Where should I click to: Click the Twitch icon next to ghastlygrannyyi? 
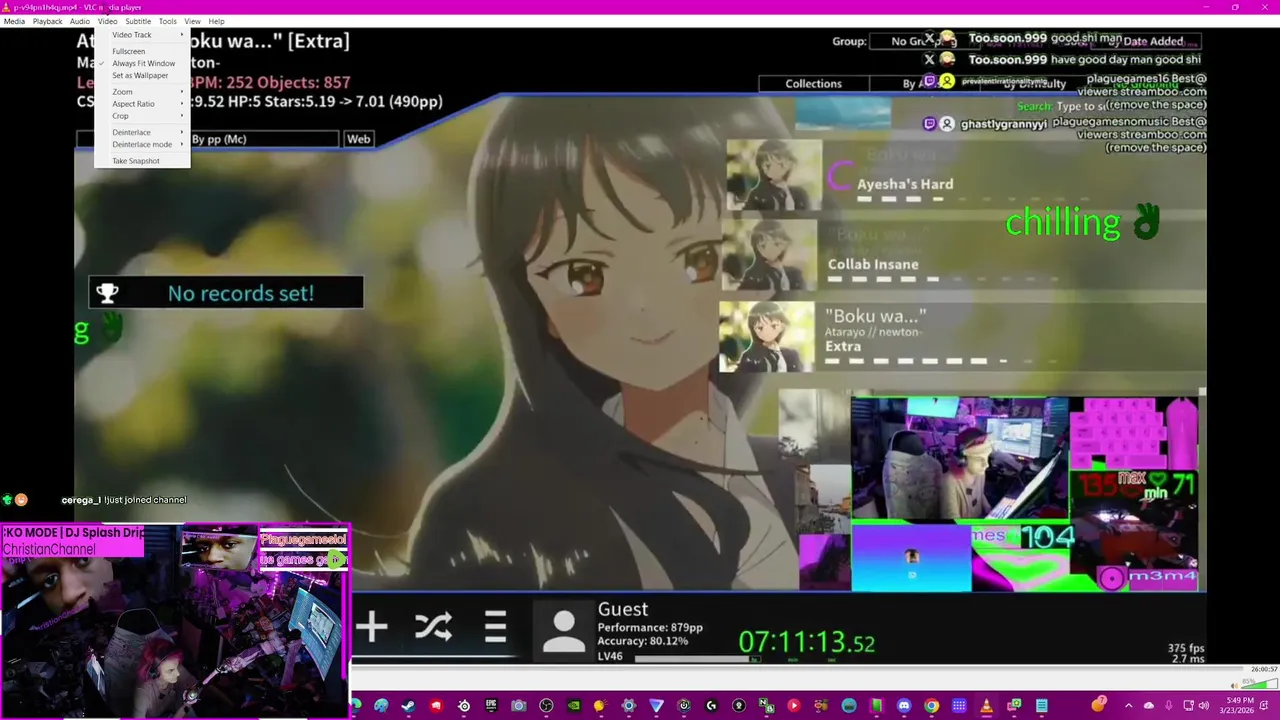click(929, 124)
